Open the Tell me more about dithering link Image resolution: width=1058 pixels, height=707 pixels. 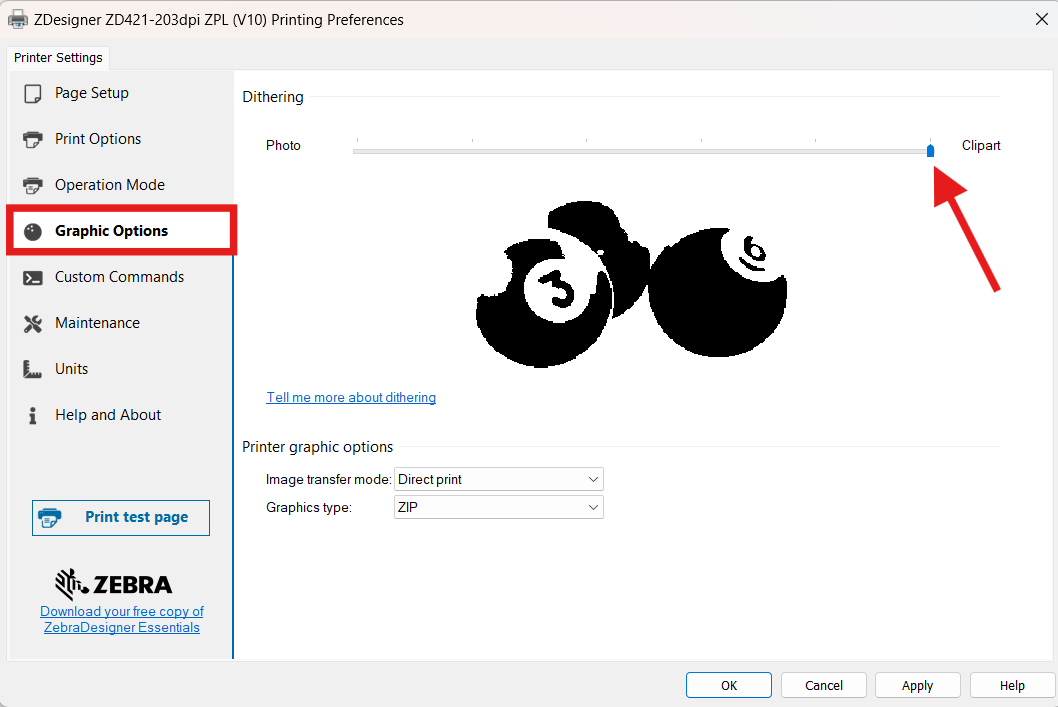pyautogui.click(x=350, y=397)
